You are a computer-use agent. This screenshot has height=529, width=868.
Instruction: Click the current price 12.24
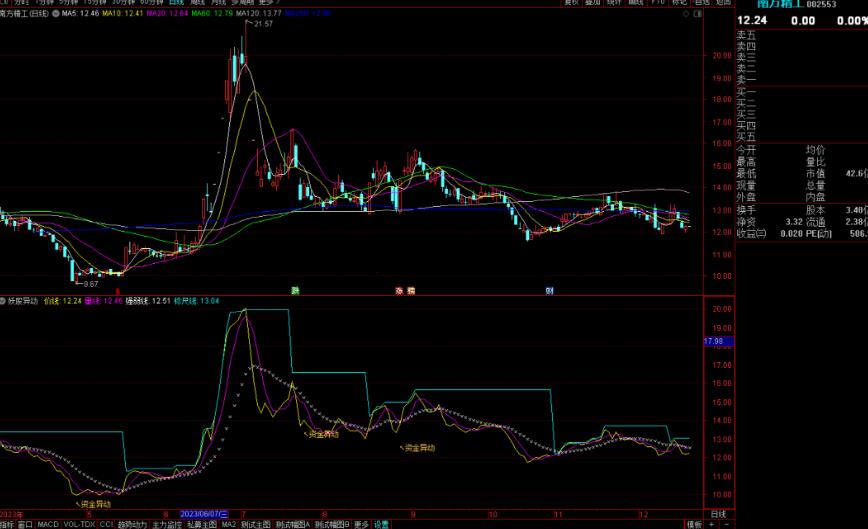pyautogui.click(x=752, y=20)
